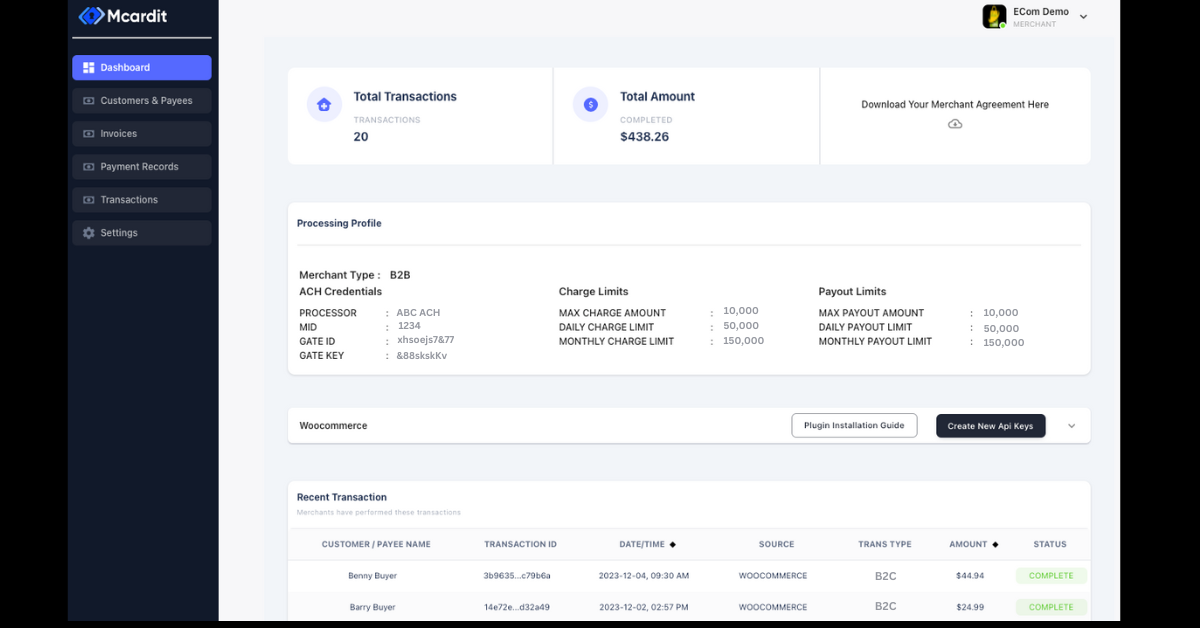The image size is (1200, 628).
Task: Click the GATE KEY value &88skskKv
Action: point(422,356)
